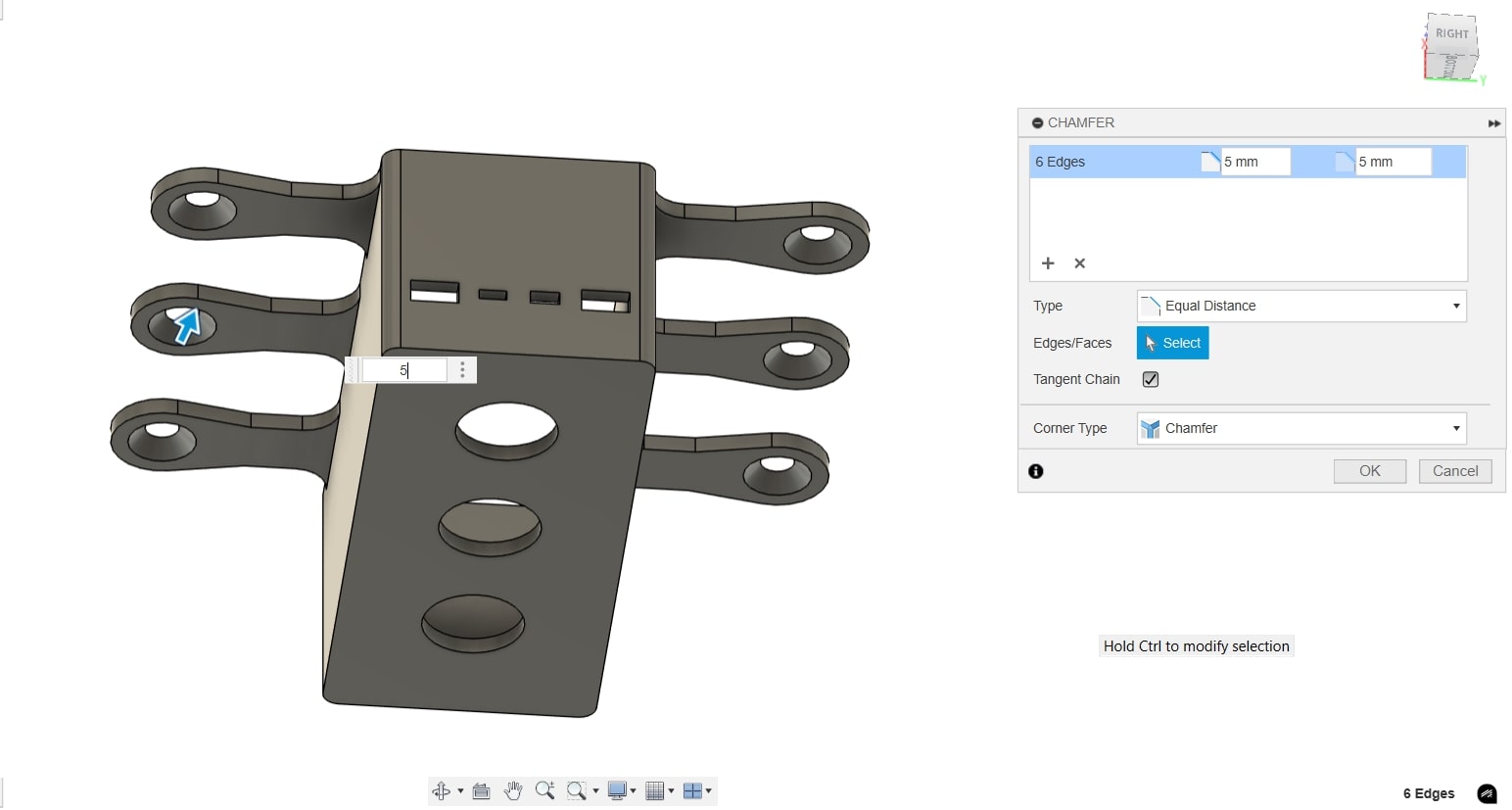Click the Edges/Faces Select button
This screenshot has height=810, width=1512.
click(x=1172, y=343)
